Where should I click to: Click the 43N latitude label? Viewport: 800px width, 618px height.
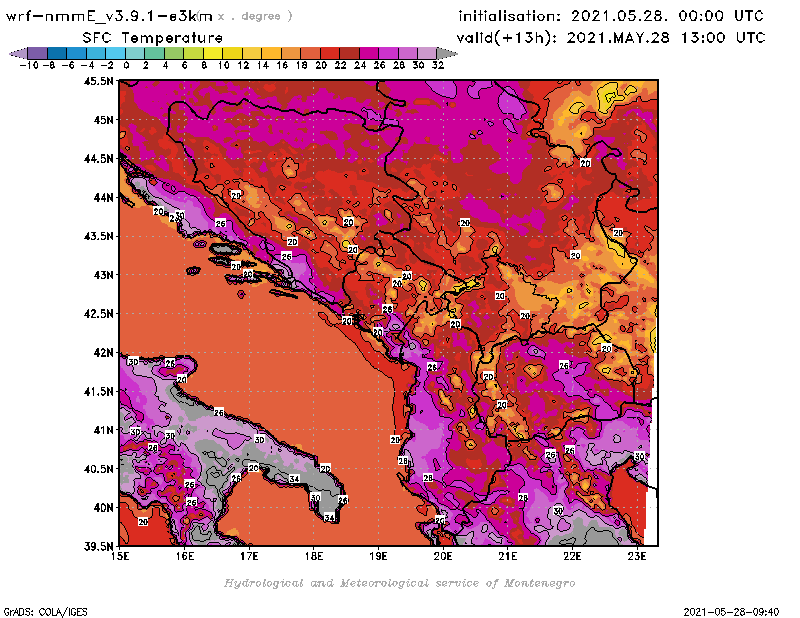[104, 275]
